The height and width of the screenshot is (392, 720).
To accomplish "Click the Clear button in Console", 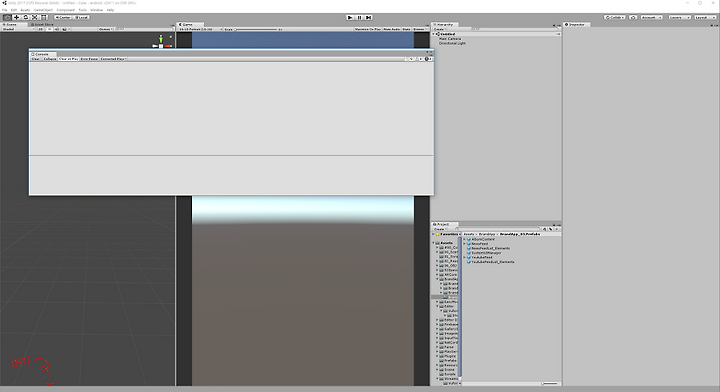I will [x=35, y=59].
